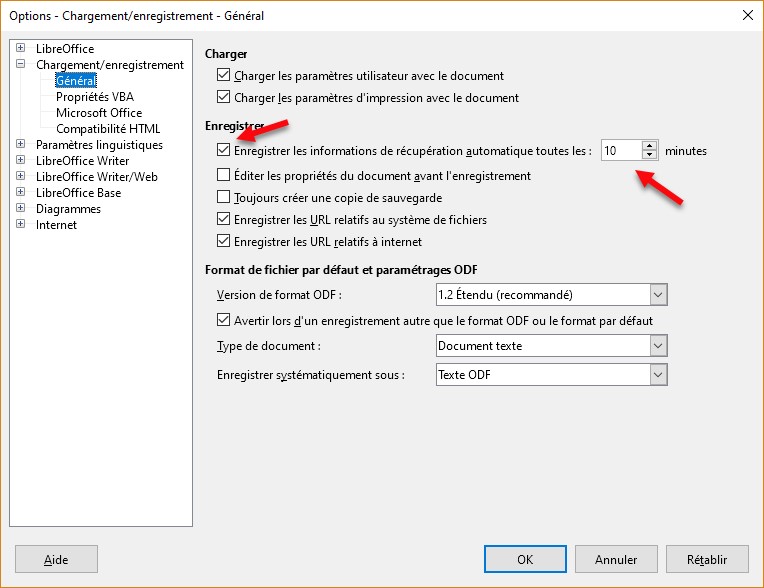Expand the LibreOffice Writer node
The width and height of the screenshot is (764, 588).
click(21, 161)
